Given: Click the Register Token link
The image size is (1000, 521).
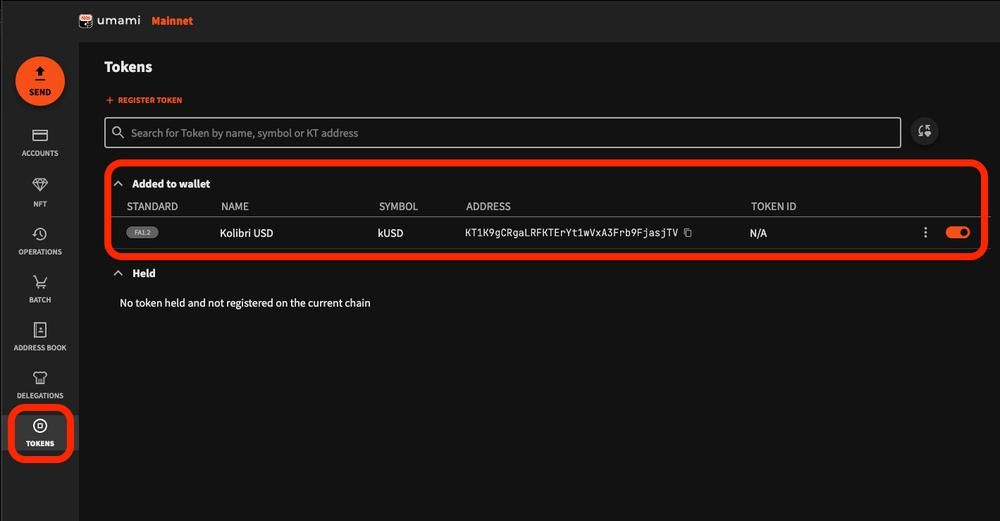Looking at the screenshot, I should tap(144, 100).
